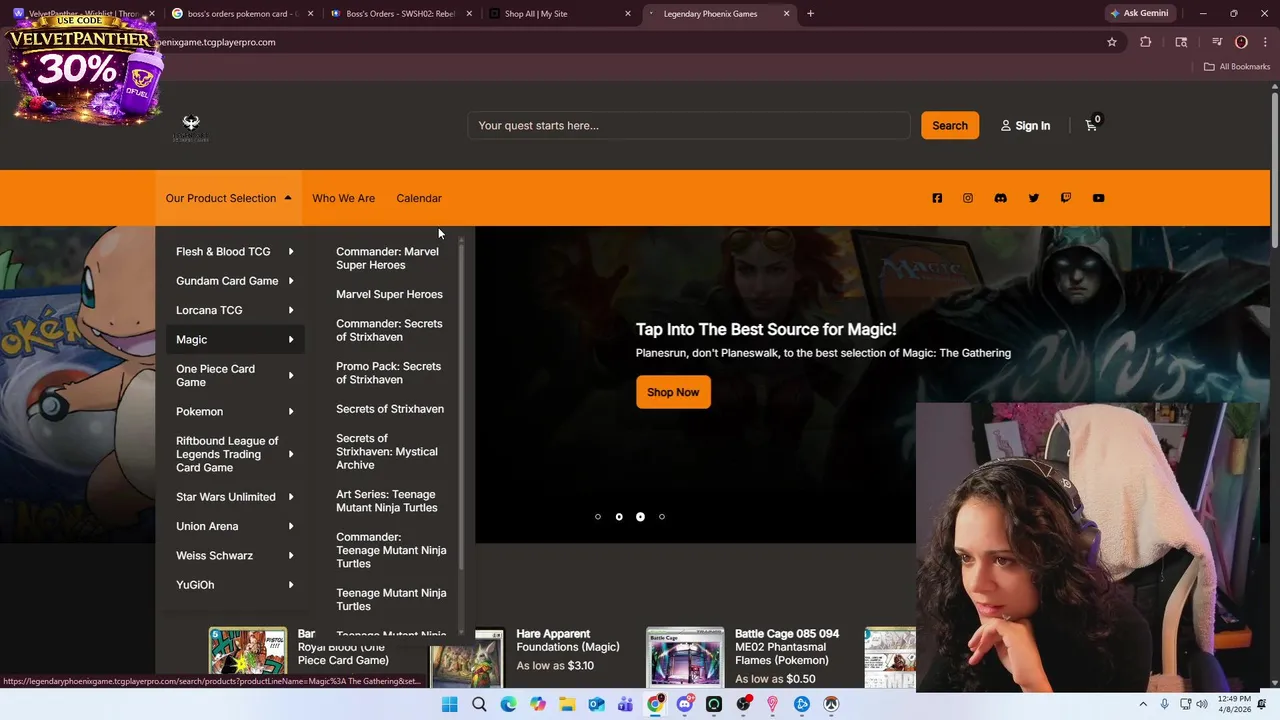Open Microsoft Teams from the taskbar
The width and height of the screenshot is (1280, 720).
[x=625, y=704]
